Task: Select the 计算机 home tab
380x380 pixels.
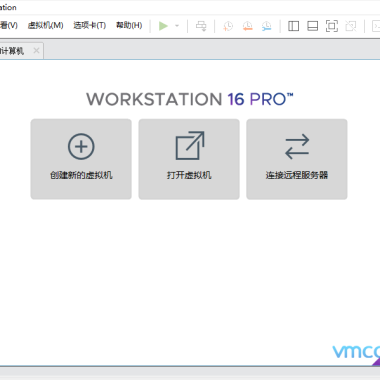Action: [21, 51]
